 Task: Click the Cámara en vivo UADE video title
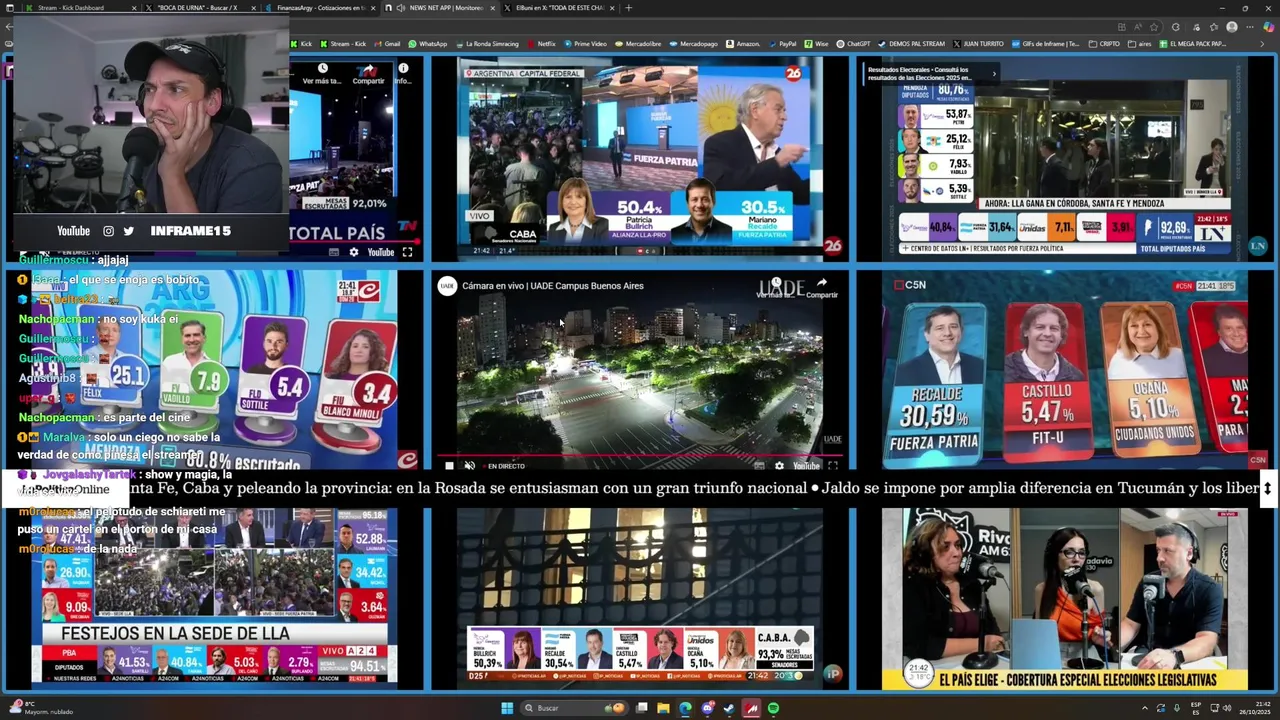553,286
